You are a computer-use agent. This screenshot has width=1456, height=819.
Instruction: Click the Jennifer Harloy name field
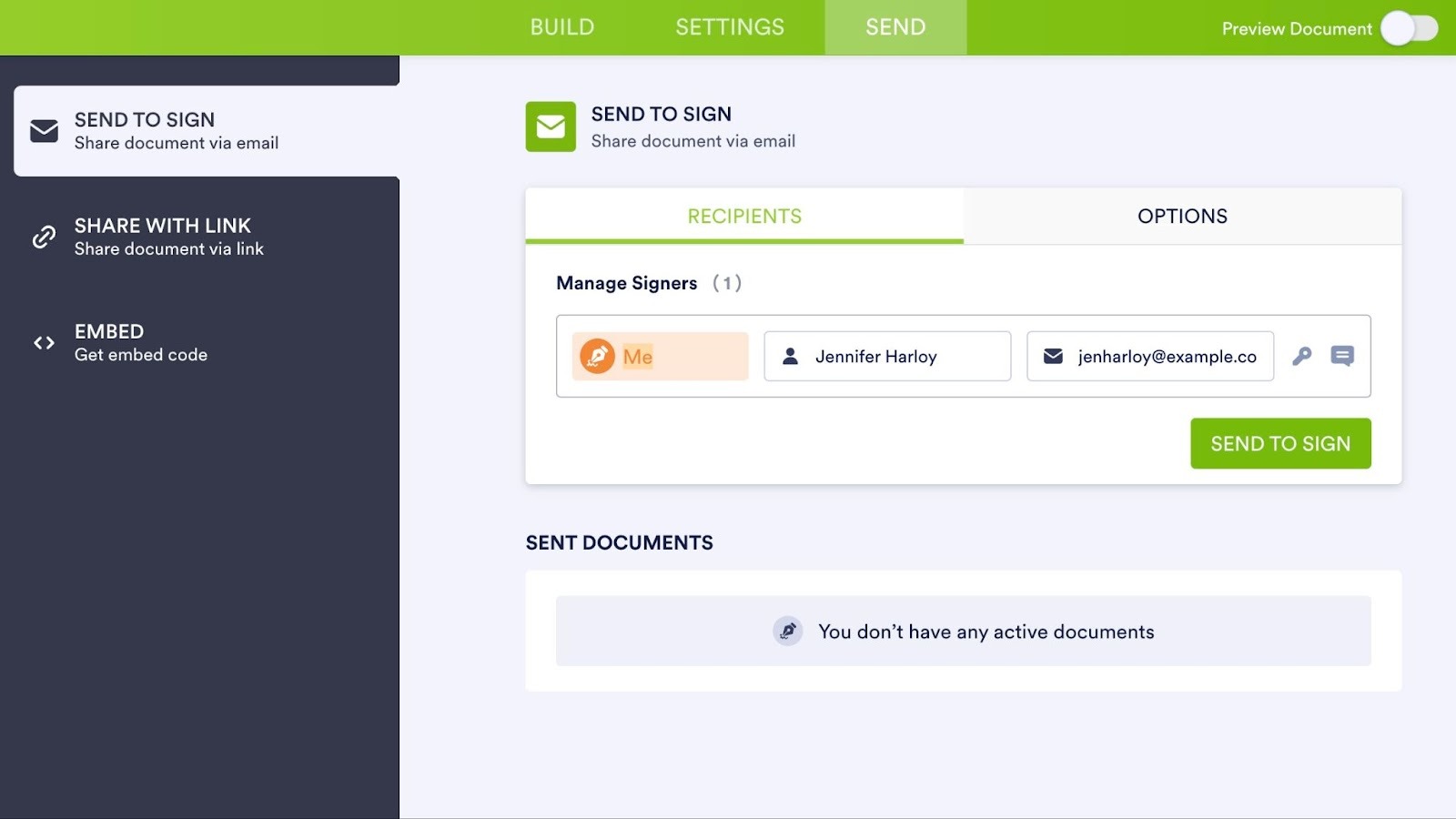886,357
